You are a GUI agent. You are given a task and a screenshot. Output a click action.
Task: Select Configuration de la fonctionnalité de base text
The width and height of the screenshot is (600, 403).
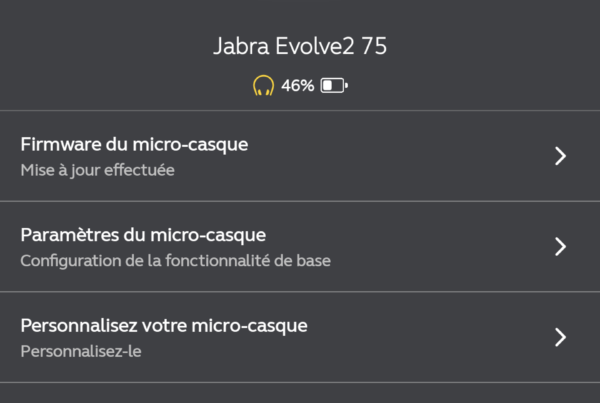(176, 261)
